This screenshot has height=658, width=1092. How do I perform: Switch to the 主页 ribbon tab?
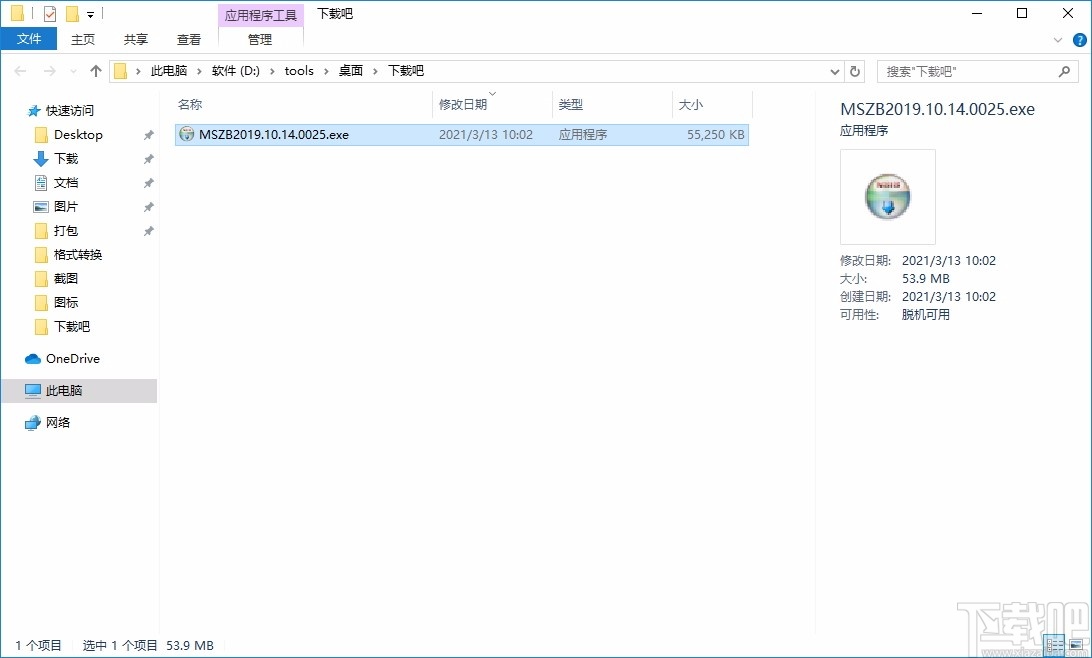tap(83, 40)
